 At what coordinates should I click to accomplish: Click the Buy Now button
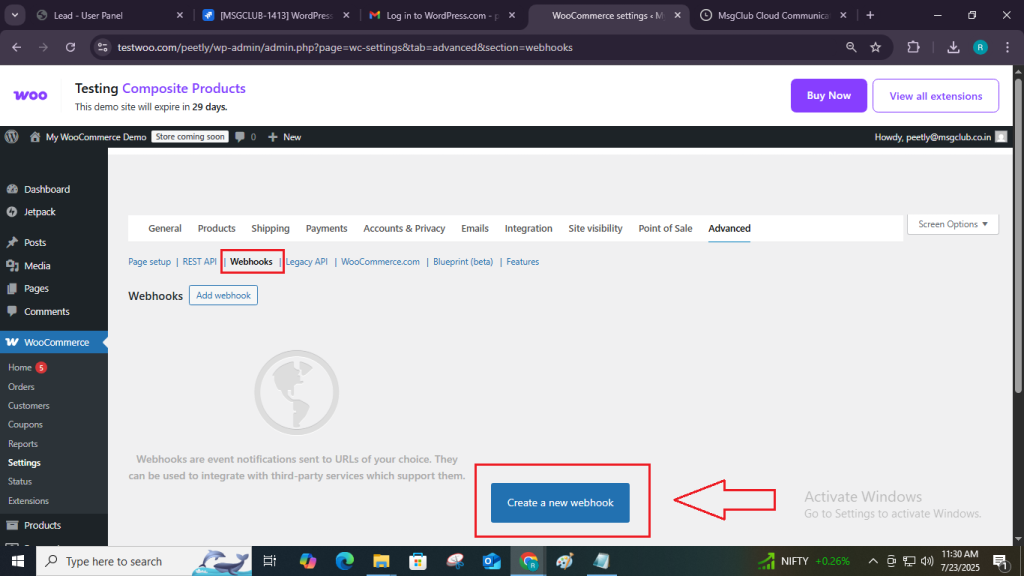(x=829, y=95)
